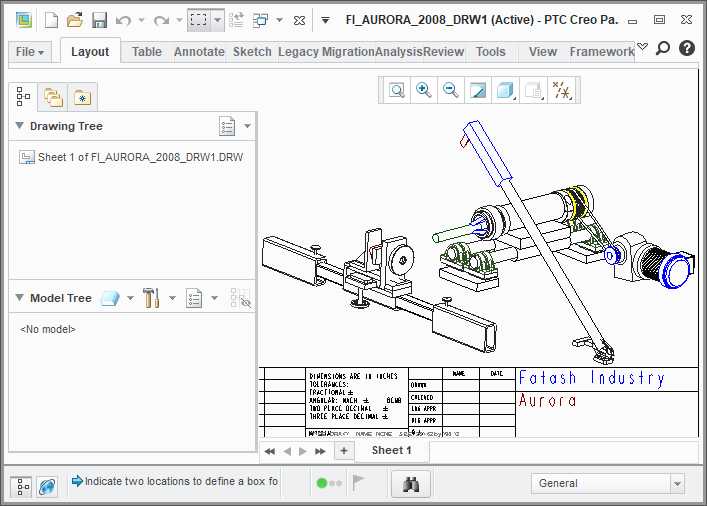This screenshot has width=707, height=506.
Task: Switch to the Review ribbon tab
Action: click(x=443, y=52)
